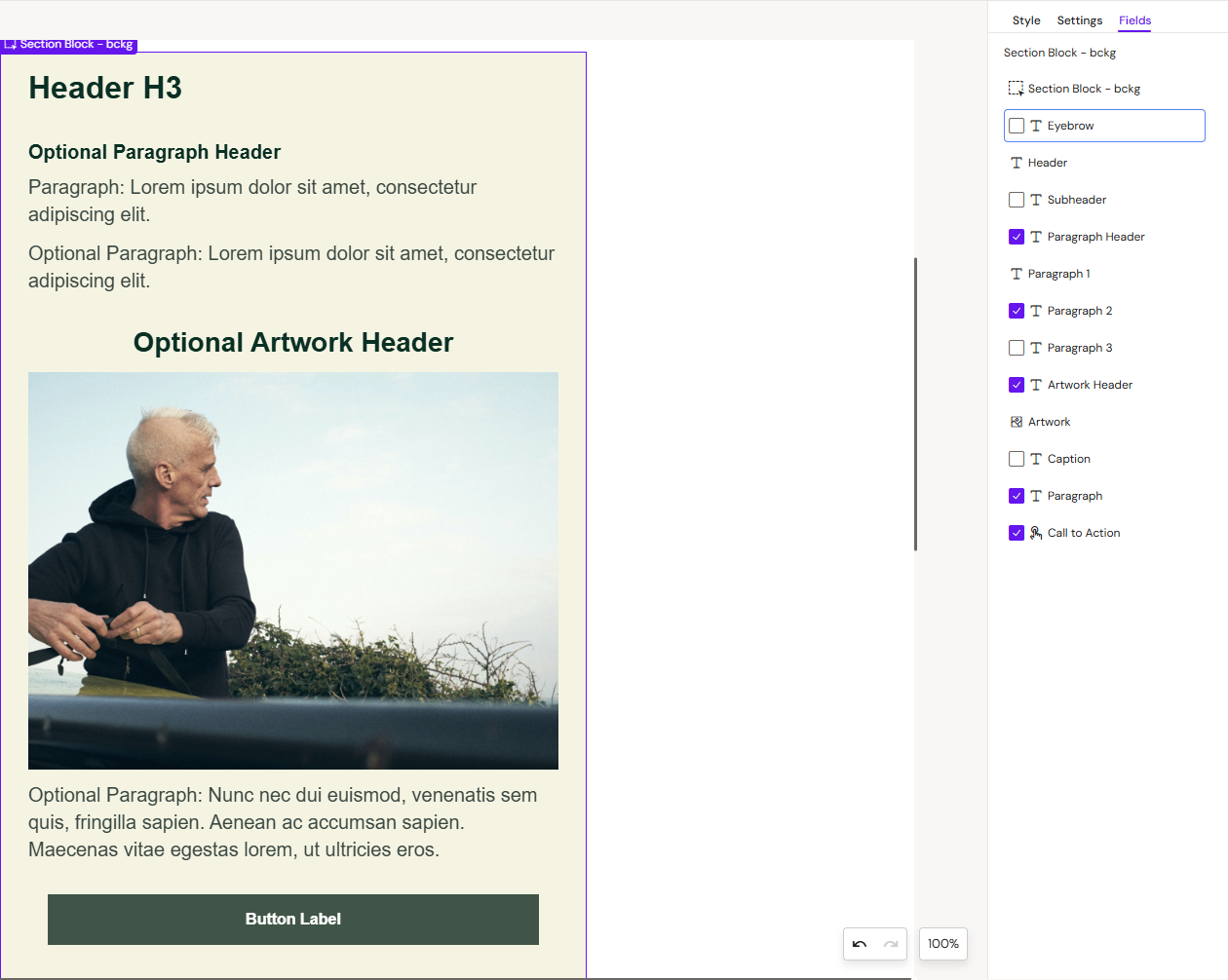The image size is (1228, 980).
Task: Turn on the Paragraph 3 checkbox
Action: 1017,348
